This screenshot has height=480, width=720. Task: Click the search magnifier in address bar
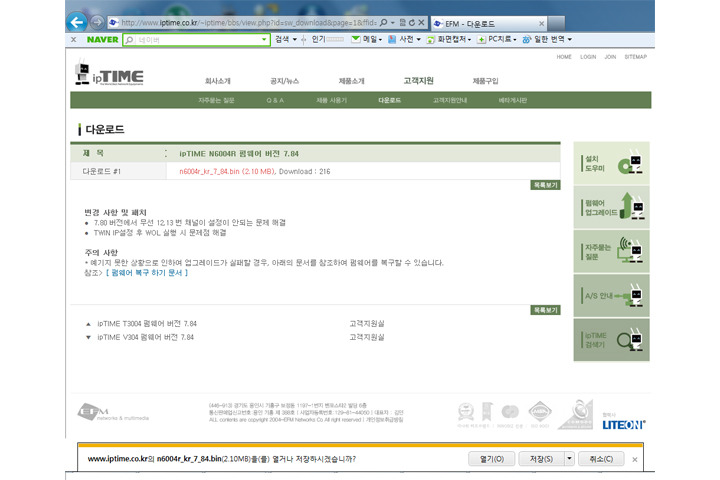pos(383,23)
